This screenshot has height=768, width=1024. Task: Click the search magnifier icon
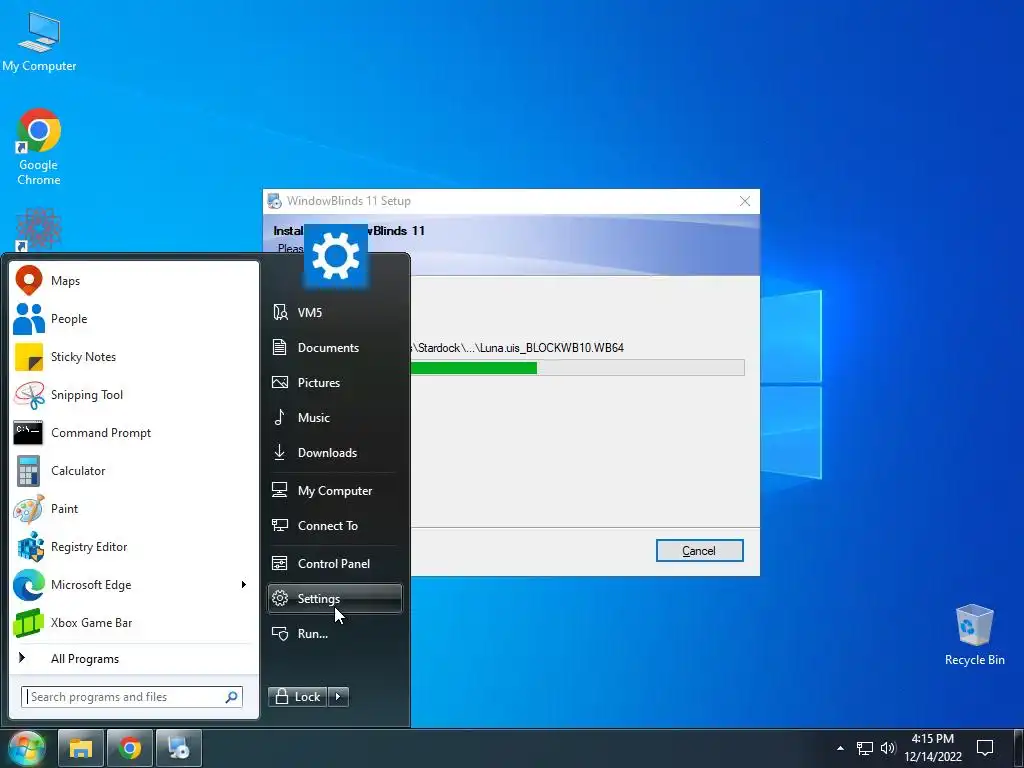click(231, 697)
